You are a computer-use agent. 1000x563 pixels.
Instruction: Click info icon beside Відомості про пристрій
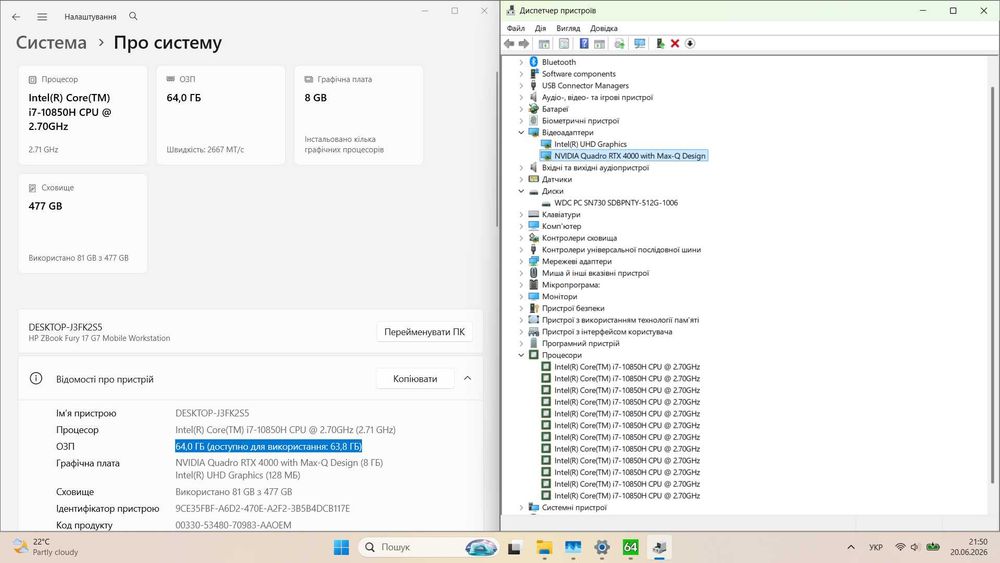(x=36, y=378)
